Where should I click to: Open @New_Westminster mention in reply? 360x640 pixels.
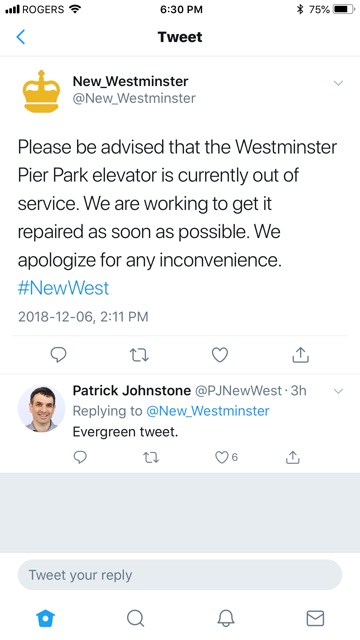click(208, 411)
